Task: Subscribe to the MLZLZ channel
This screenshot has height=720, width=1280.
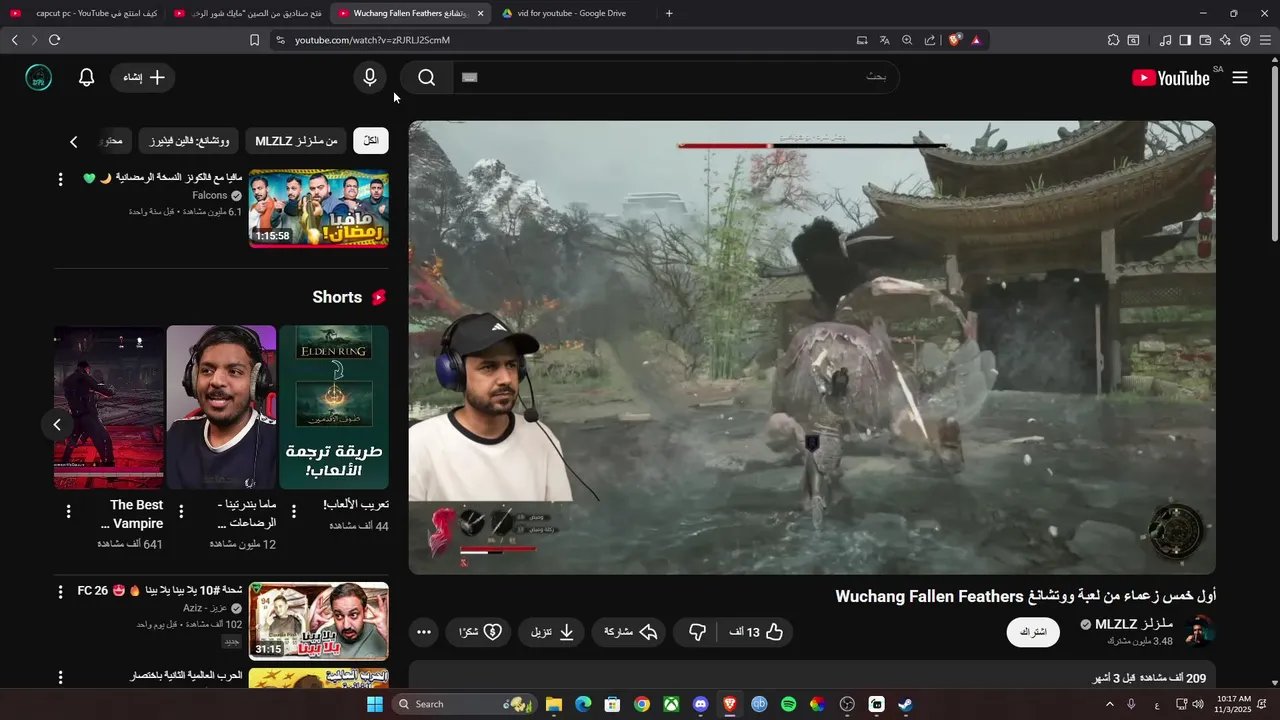Action: (x=1033, y=632)
